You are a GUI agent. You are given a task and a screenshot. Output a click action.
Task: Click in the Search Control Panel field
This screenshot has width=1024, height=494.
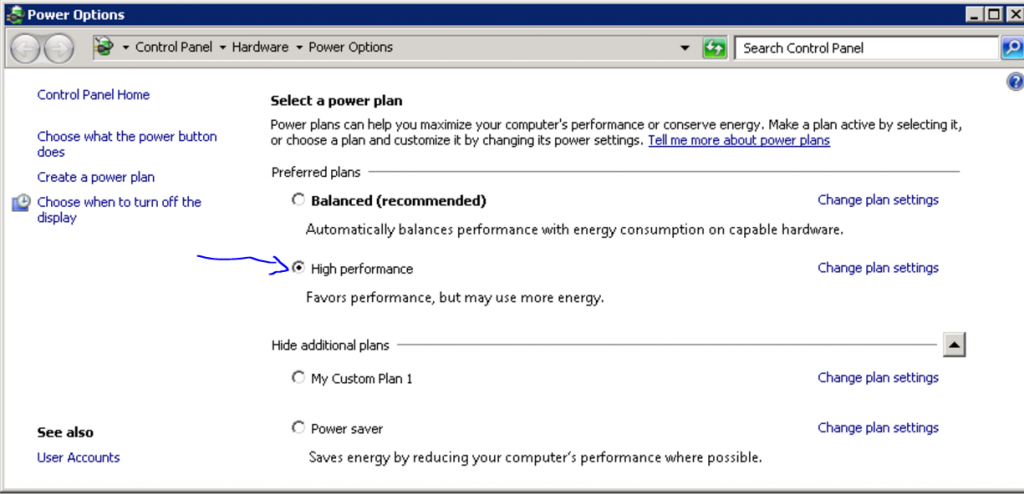pos(865,48)
